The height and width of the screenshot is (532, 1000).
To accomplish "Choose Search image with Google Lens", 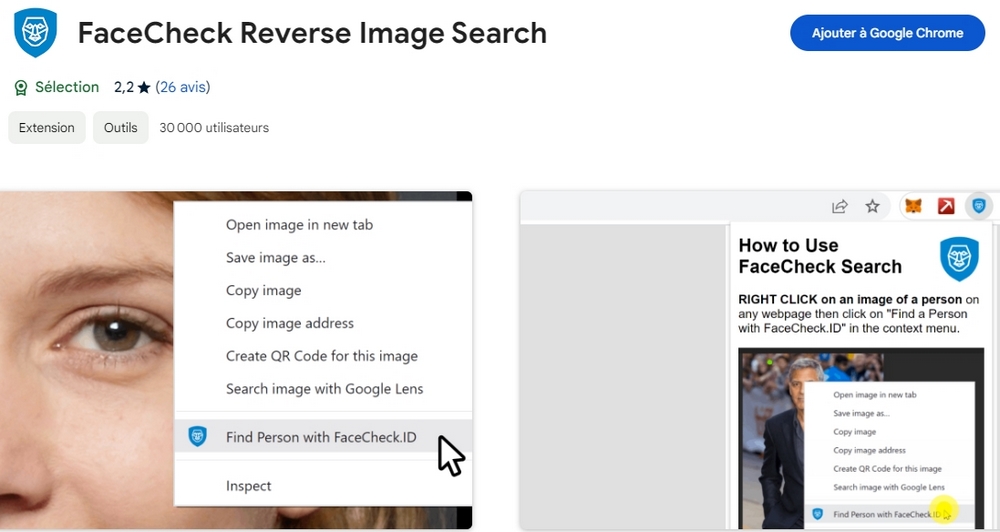I will click(324, 389).
